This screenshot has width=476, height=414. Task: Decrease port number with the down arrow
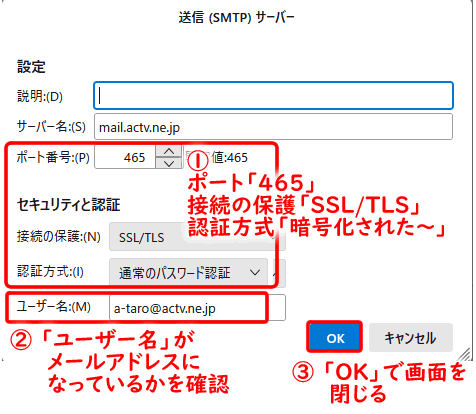point(169,163)
